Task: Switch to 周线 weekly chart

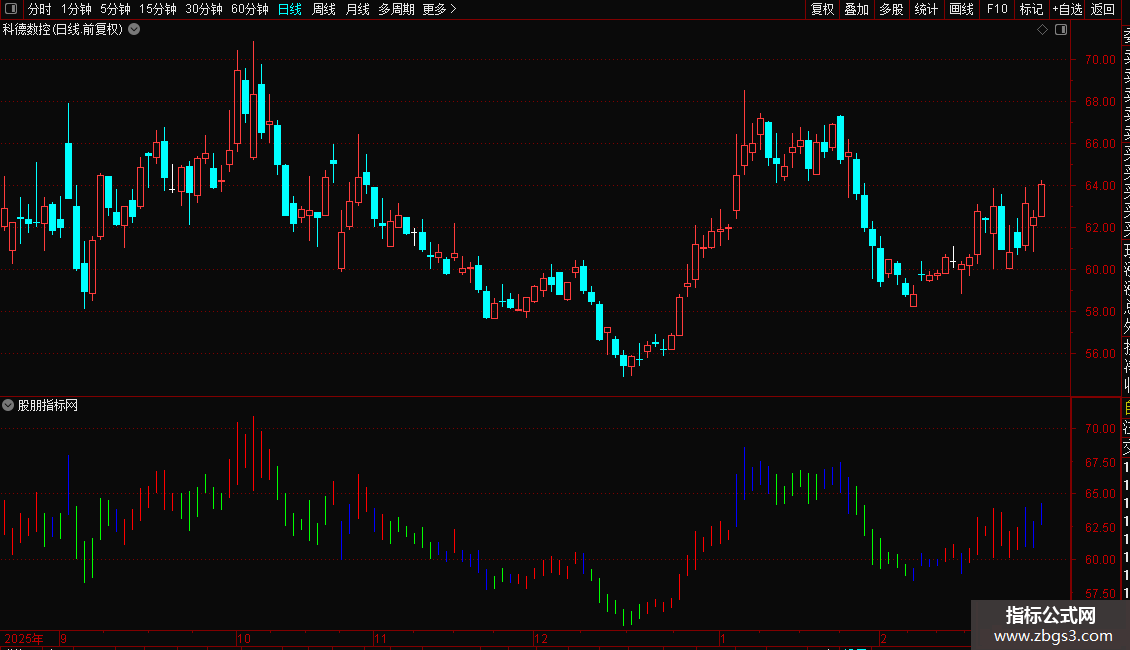Action: pyautogui.click(x=324, y=9)
